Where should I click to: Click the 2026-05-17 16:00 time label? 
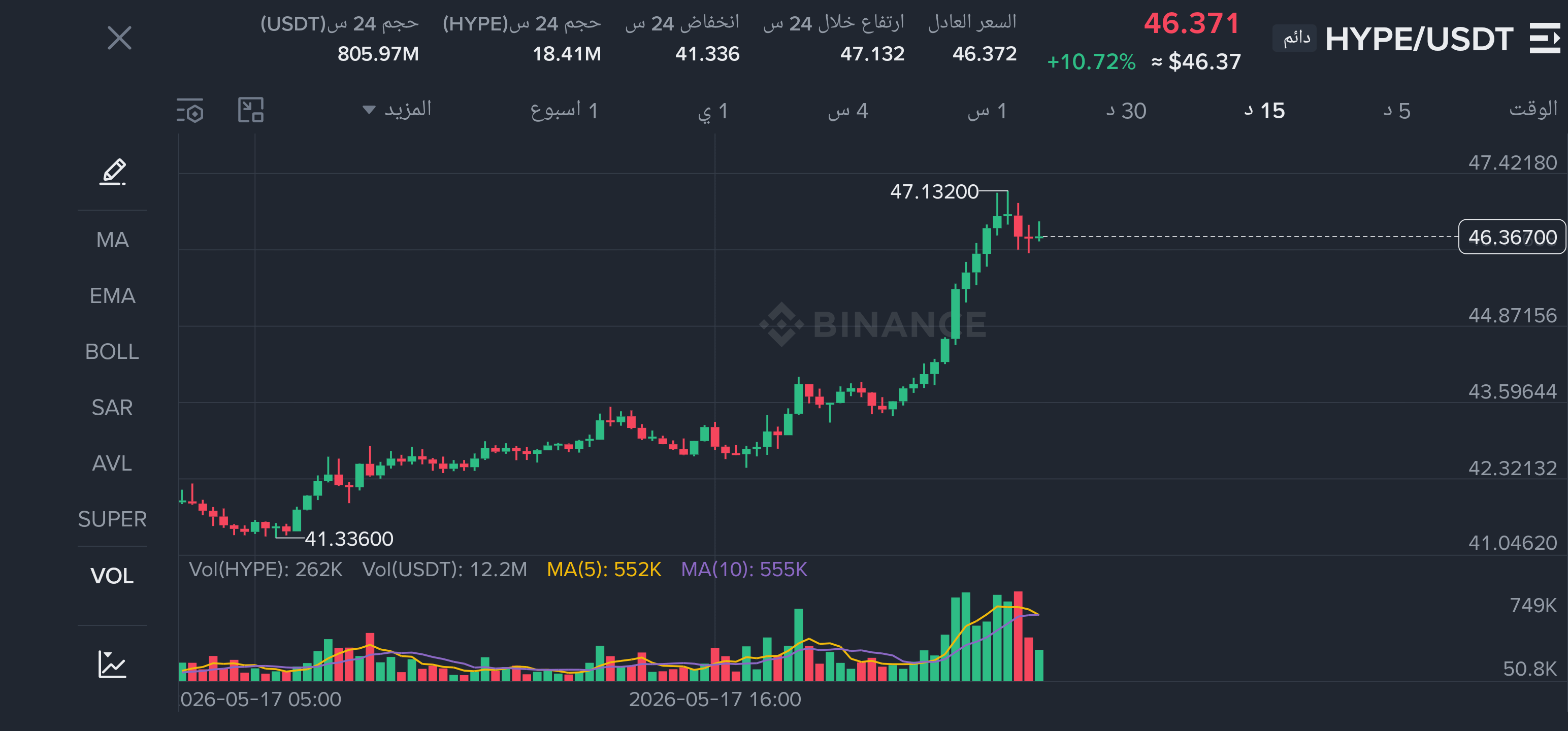coord(714,700)
